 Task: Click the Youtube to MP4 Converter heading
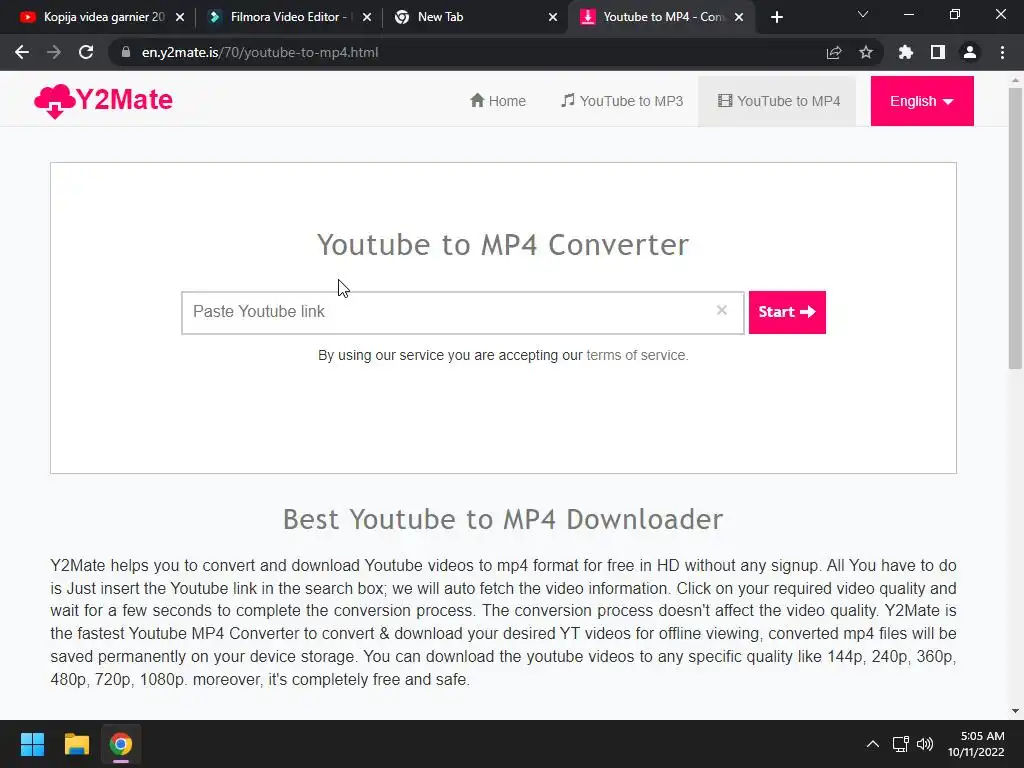pyautogui.click(x=503, y=245)
